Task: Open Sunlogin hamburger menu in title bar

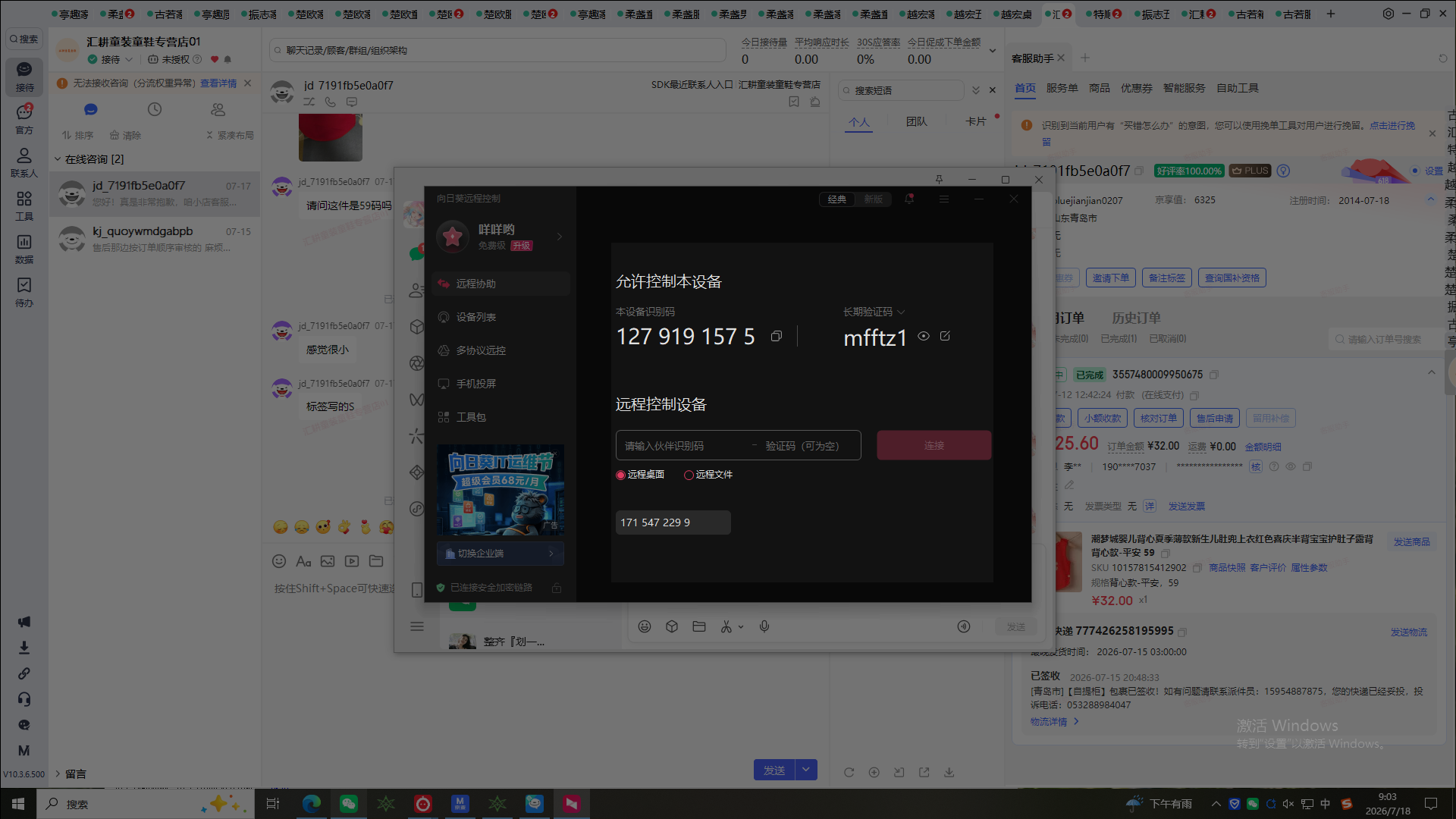Action: click(944, 199)
